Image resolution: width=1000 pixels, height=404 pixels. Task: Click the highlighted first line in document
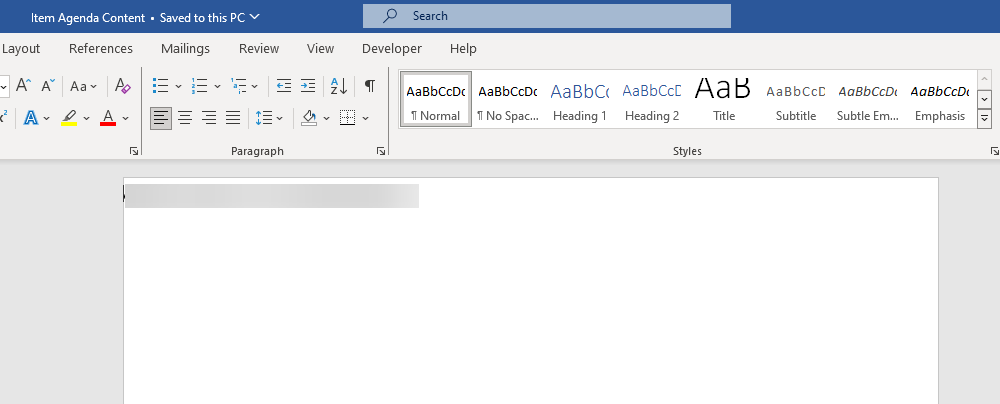coord(272,196)
